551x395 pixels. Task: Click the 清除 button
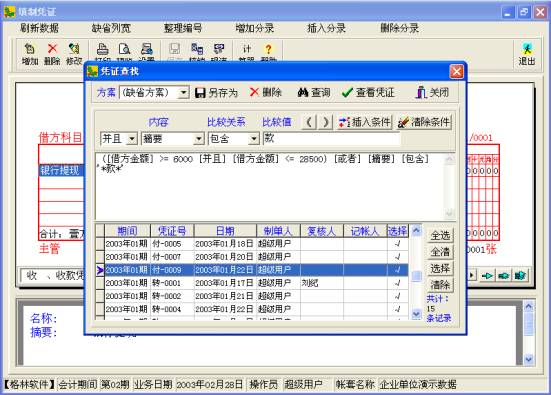point(440,285)
